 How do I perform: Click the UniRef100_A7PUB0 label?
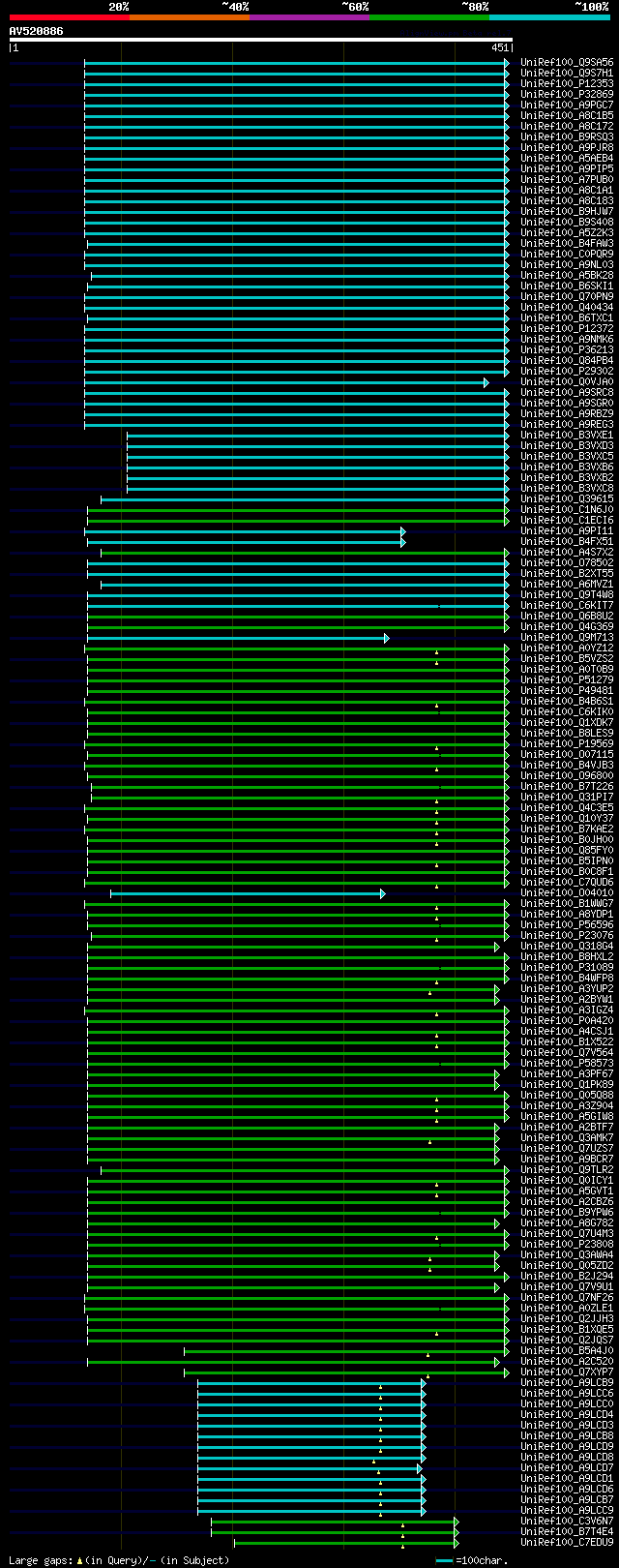(x=567, y=179)
